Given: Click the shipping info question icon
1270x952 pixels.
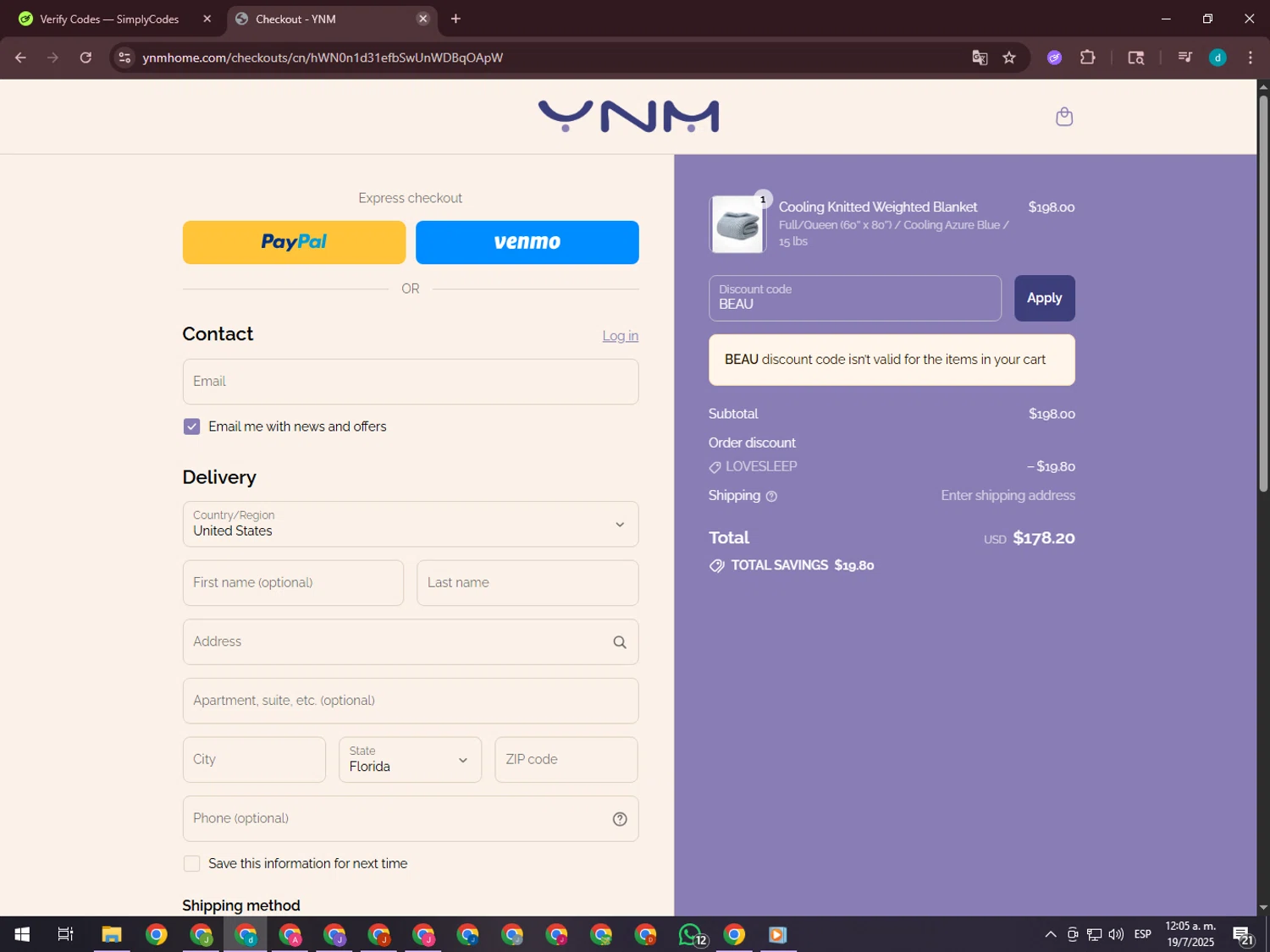Looking at the screenshot, I should click(771, 497).
